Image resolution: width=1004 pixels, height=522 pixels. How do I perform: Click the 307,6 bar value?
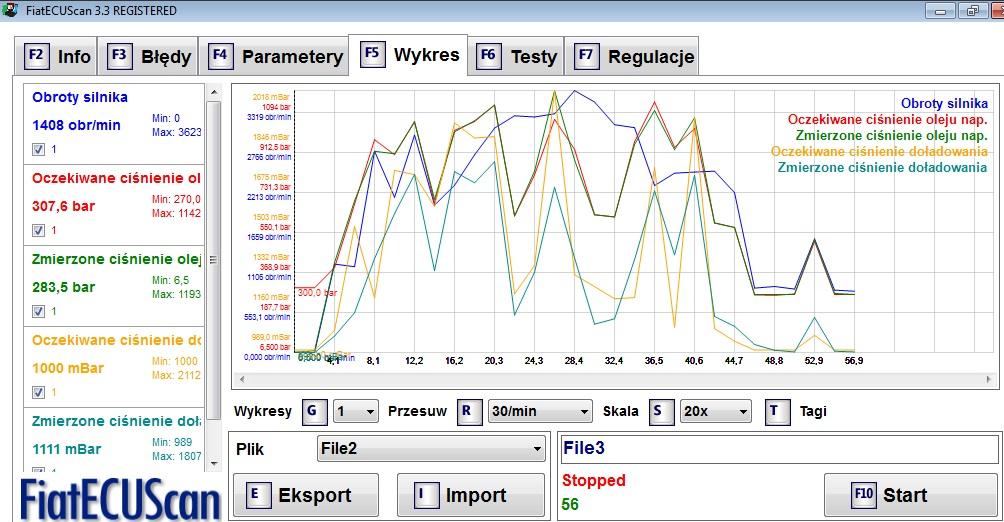click(63, 206)
